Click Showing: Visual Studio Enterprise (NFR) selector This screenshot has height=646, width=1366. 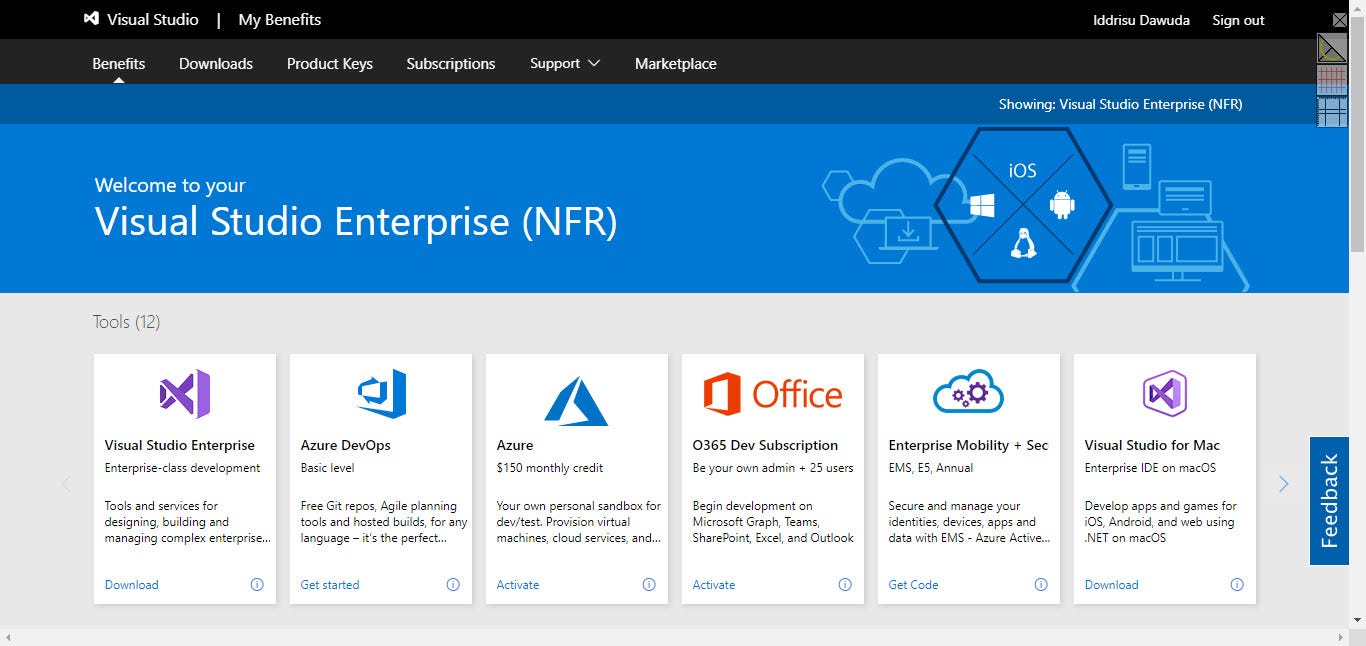tap(1120, 104)
